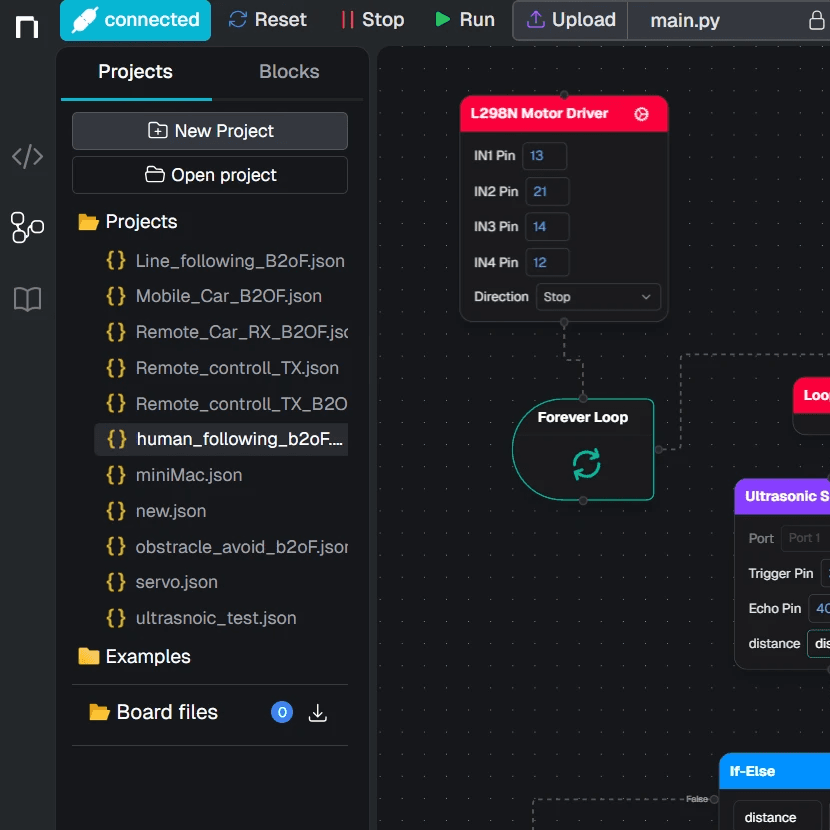Viewport: 830px width, 830px height.
Task: Click the Board files count badge
Action: pos(282,712)
